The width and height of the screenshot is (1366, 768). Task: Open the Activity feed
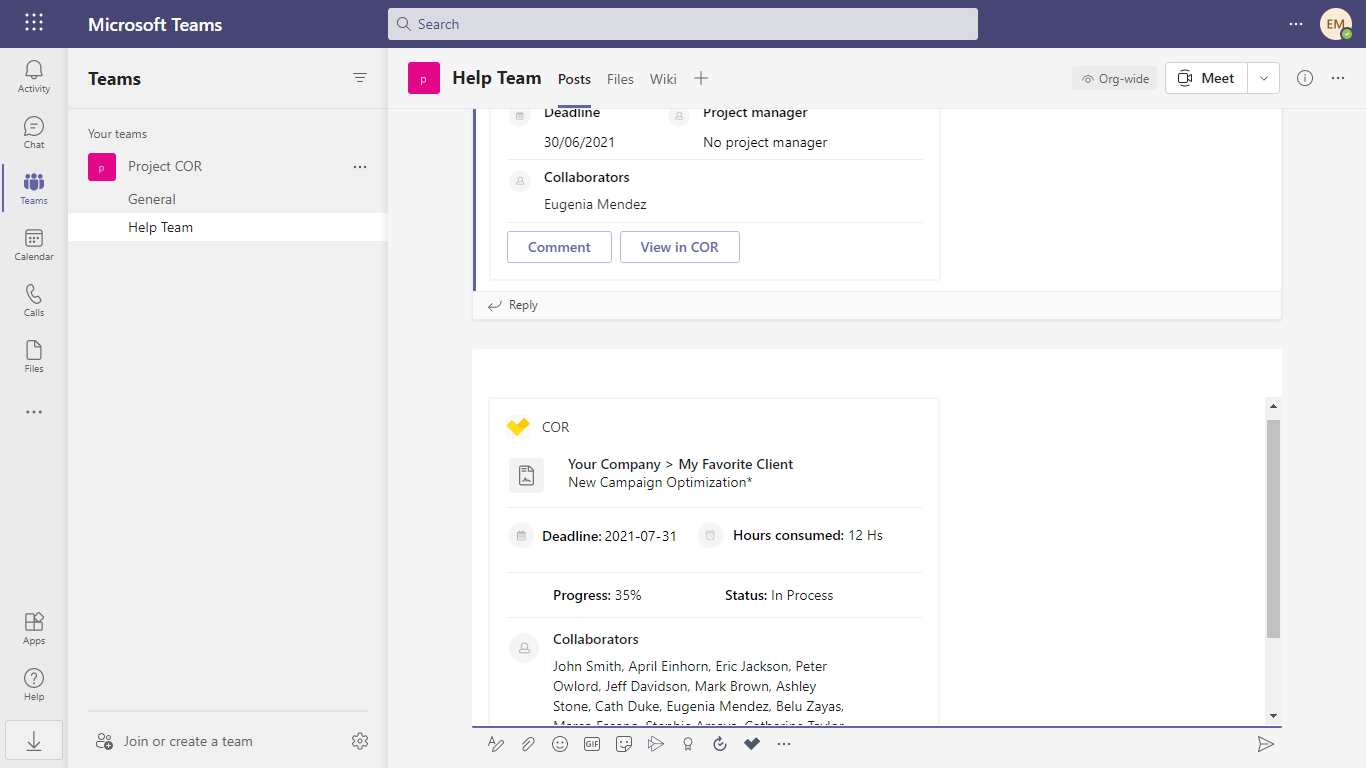(34, 76)
